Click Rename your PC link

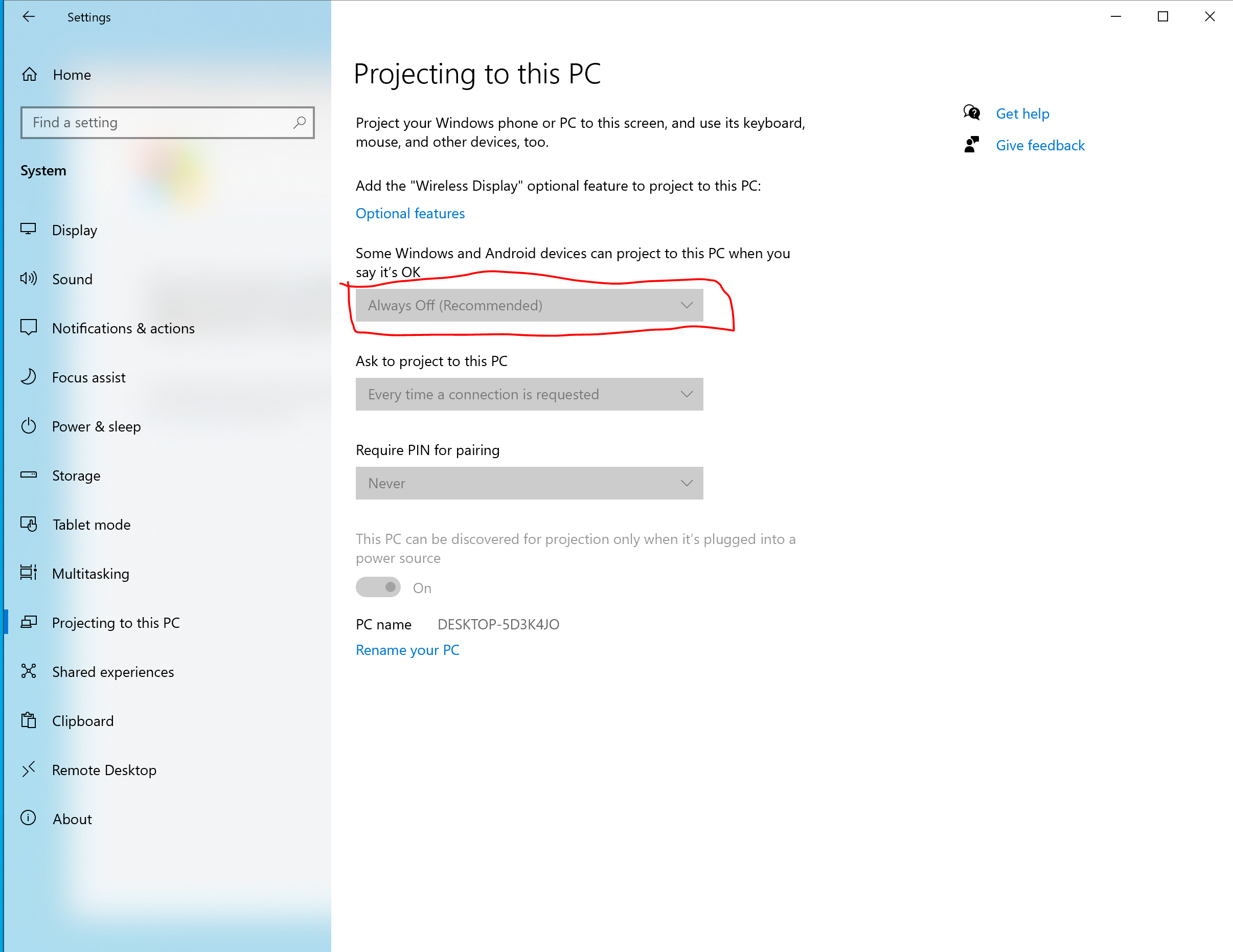(x=407, y=650)
